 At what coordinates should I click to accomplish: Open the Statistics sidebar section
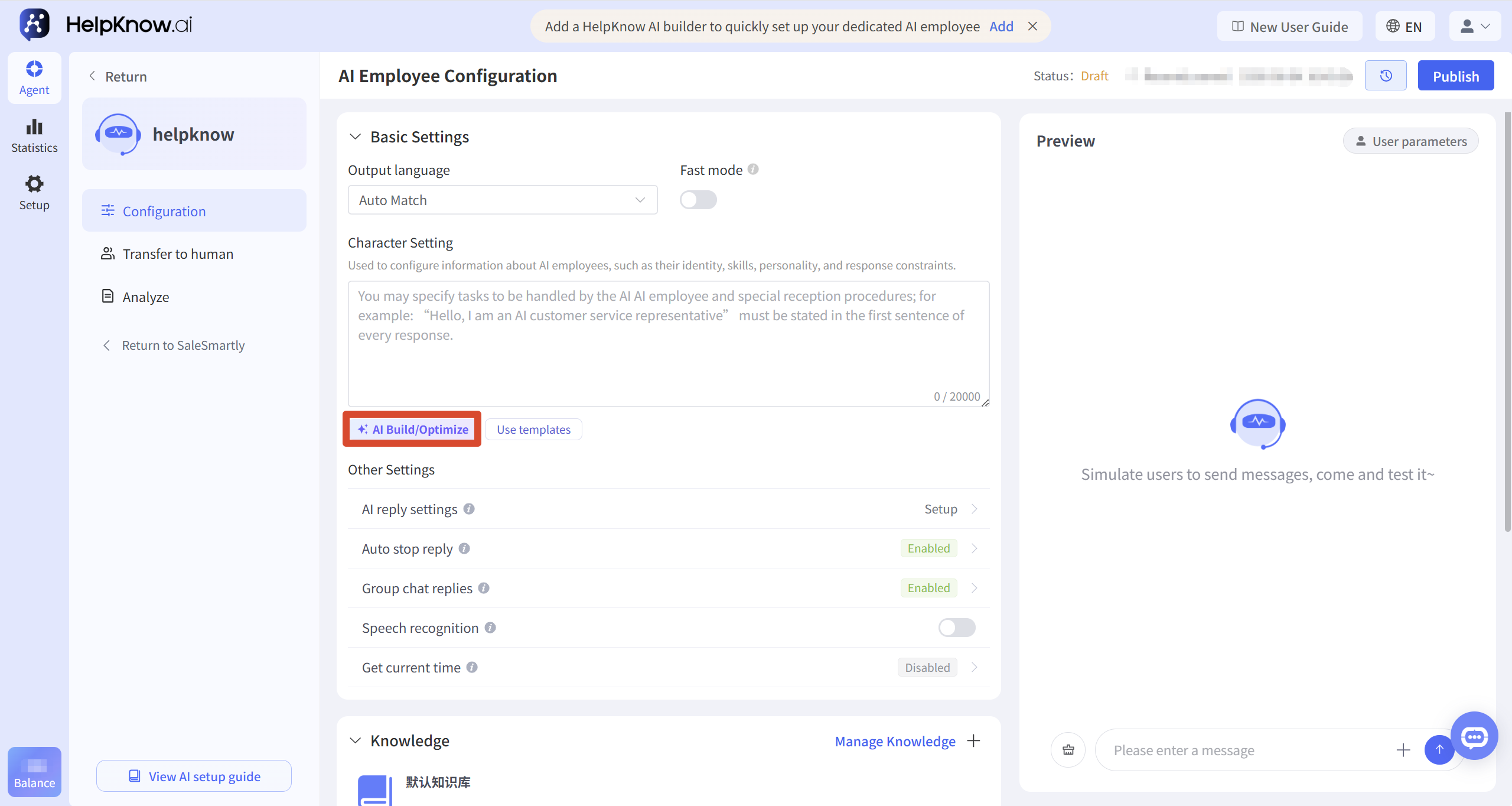click(34, 135)
